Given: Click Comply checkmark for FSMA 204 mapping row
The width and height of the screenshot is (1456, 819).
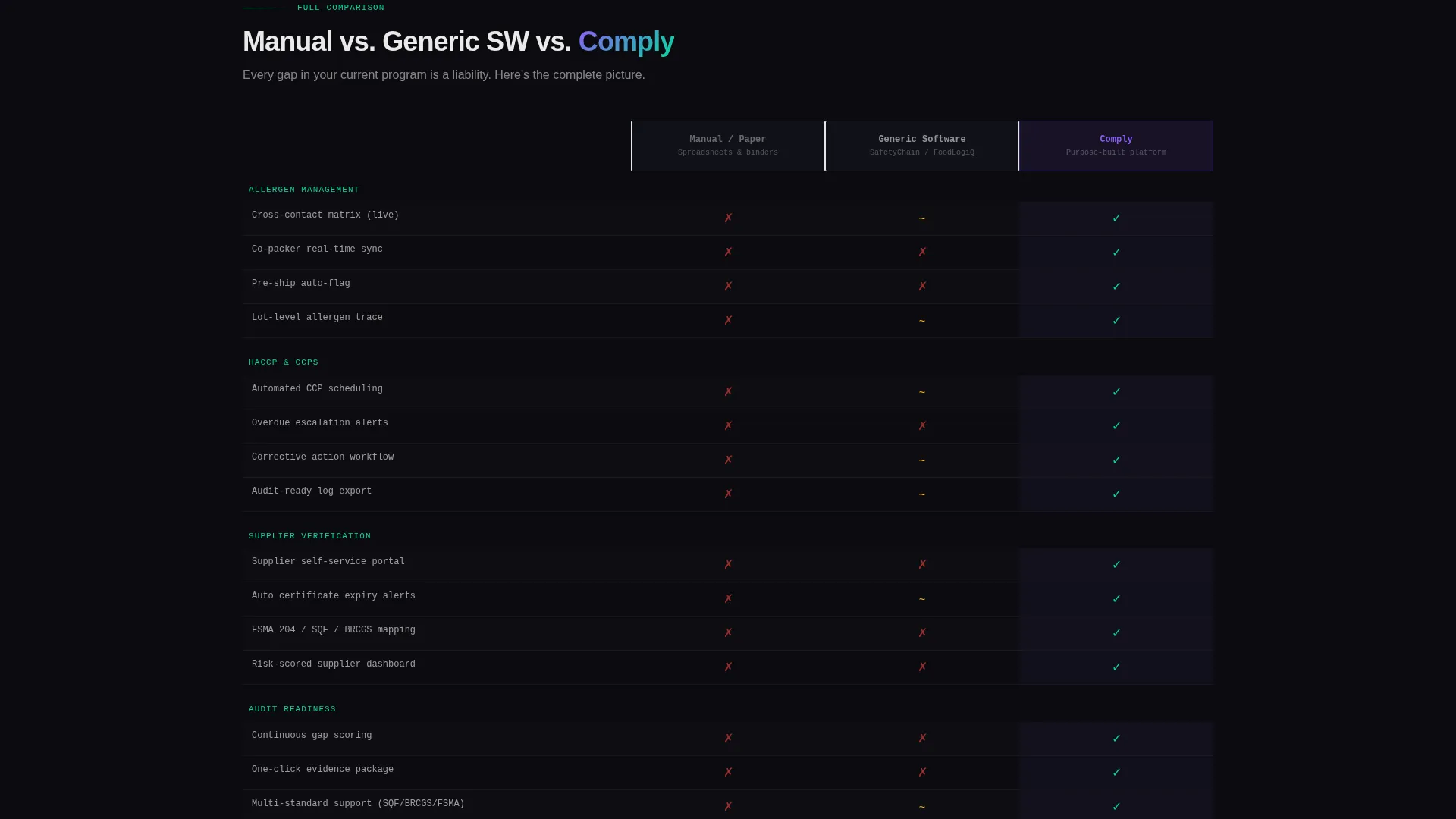Looking at the screenshot, I should coord(1116,633).
